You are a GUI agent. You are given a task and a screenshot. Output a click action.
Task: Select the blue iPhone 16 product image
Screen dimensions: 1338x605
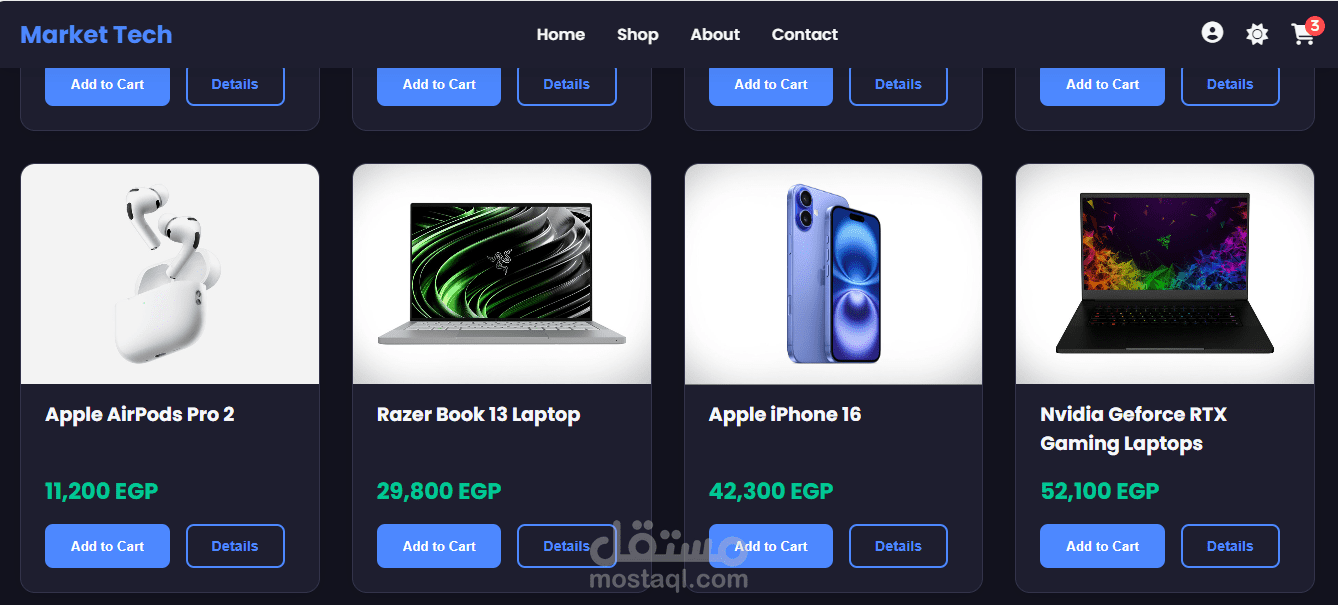(834, 274)
